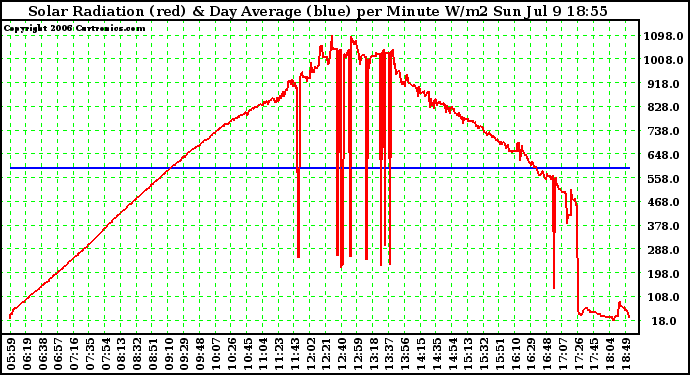Click the 10:45 time label
The image size is (690, 375).
click(x=248, y=354)
